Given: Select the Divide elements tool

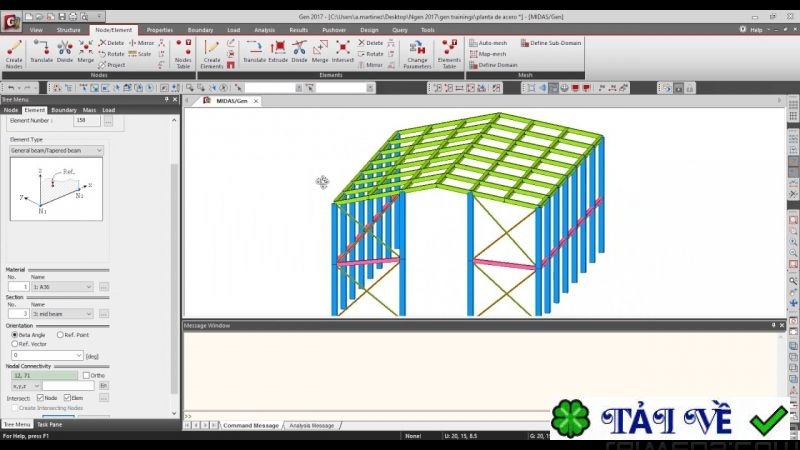Looking at the screenshot, I should 299,52.
